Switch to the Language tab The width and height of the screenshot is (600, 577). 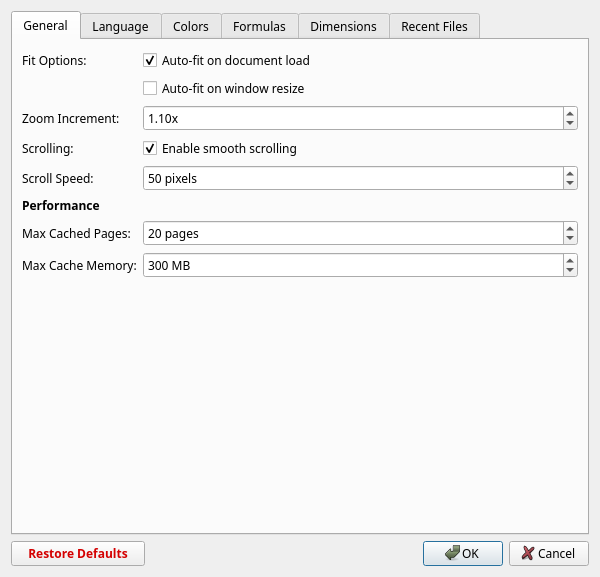click(x=120, y=26)
